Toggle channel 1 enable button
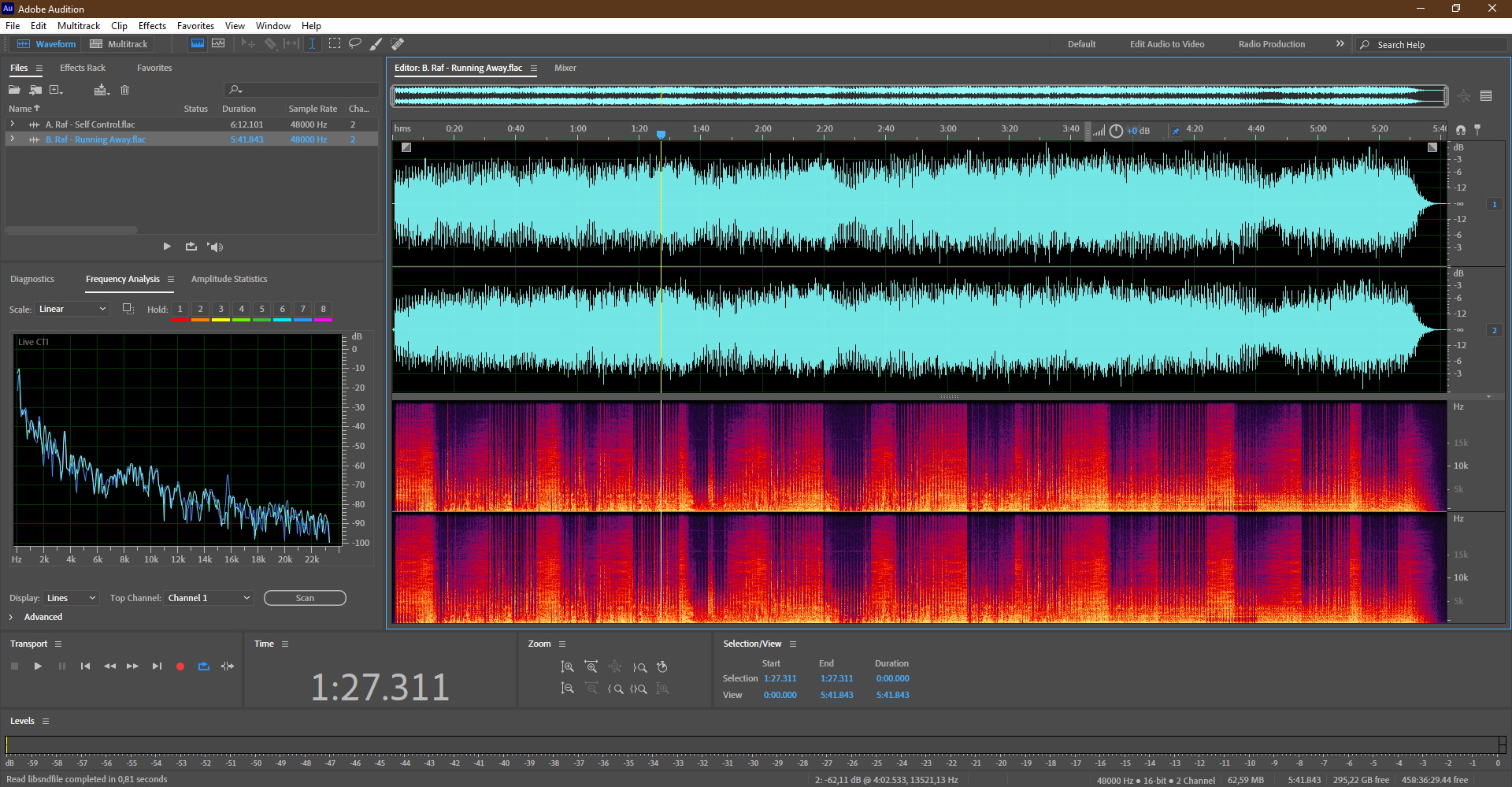 [1495, 204]
